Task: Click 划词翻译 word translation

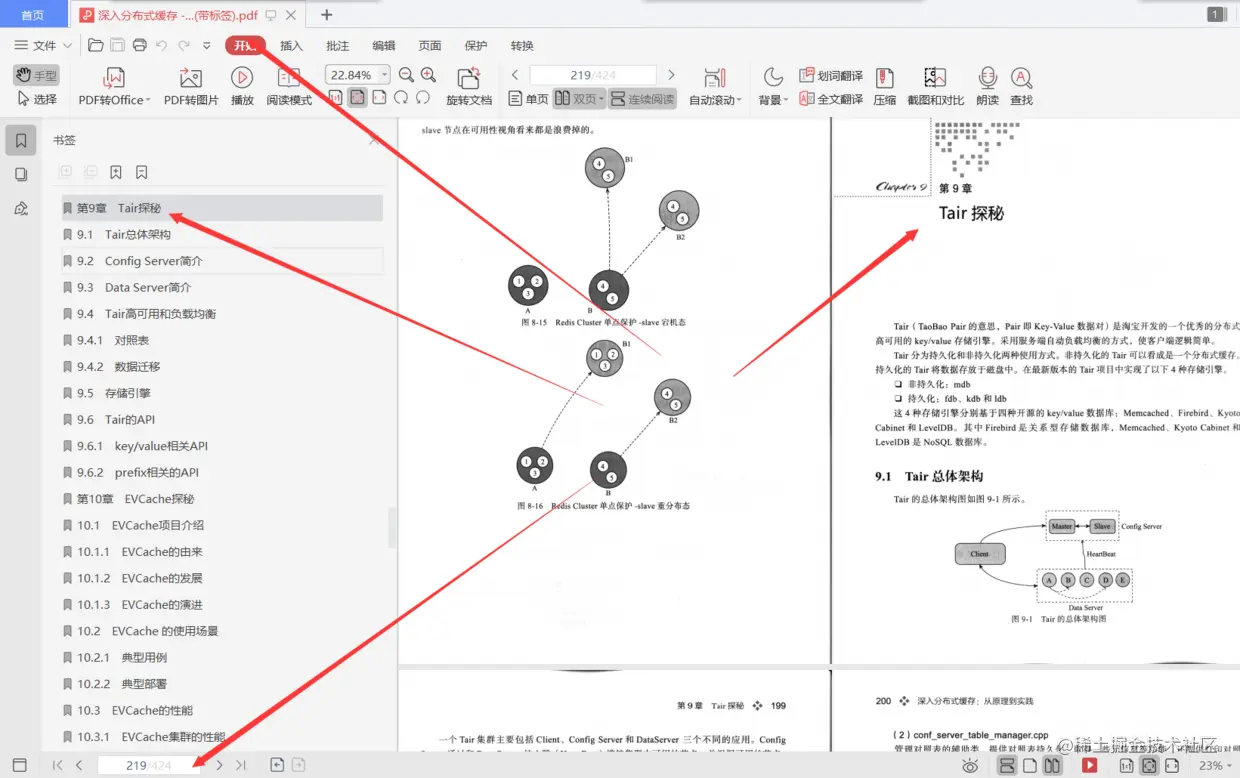Action: (x=831, y=75)
